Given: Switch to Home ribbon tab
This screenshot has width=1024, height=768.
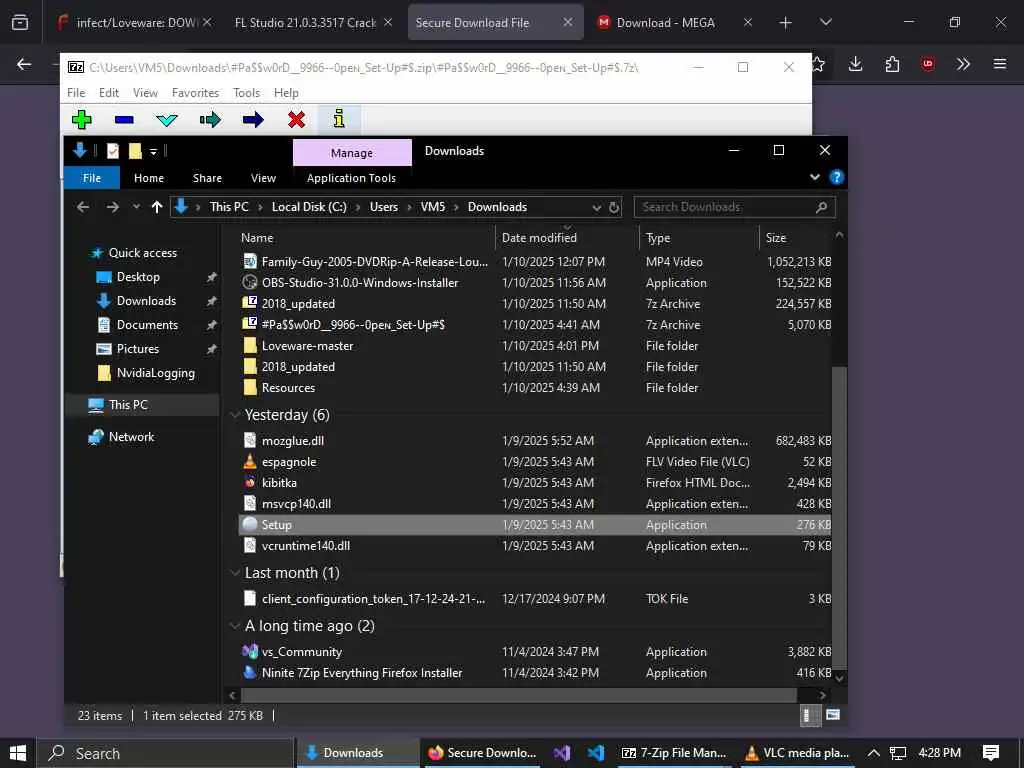Looking at the screenshot, I should pos(149,178).
